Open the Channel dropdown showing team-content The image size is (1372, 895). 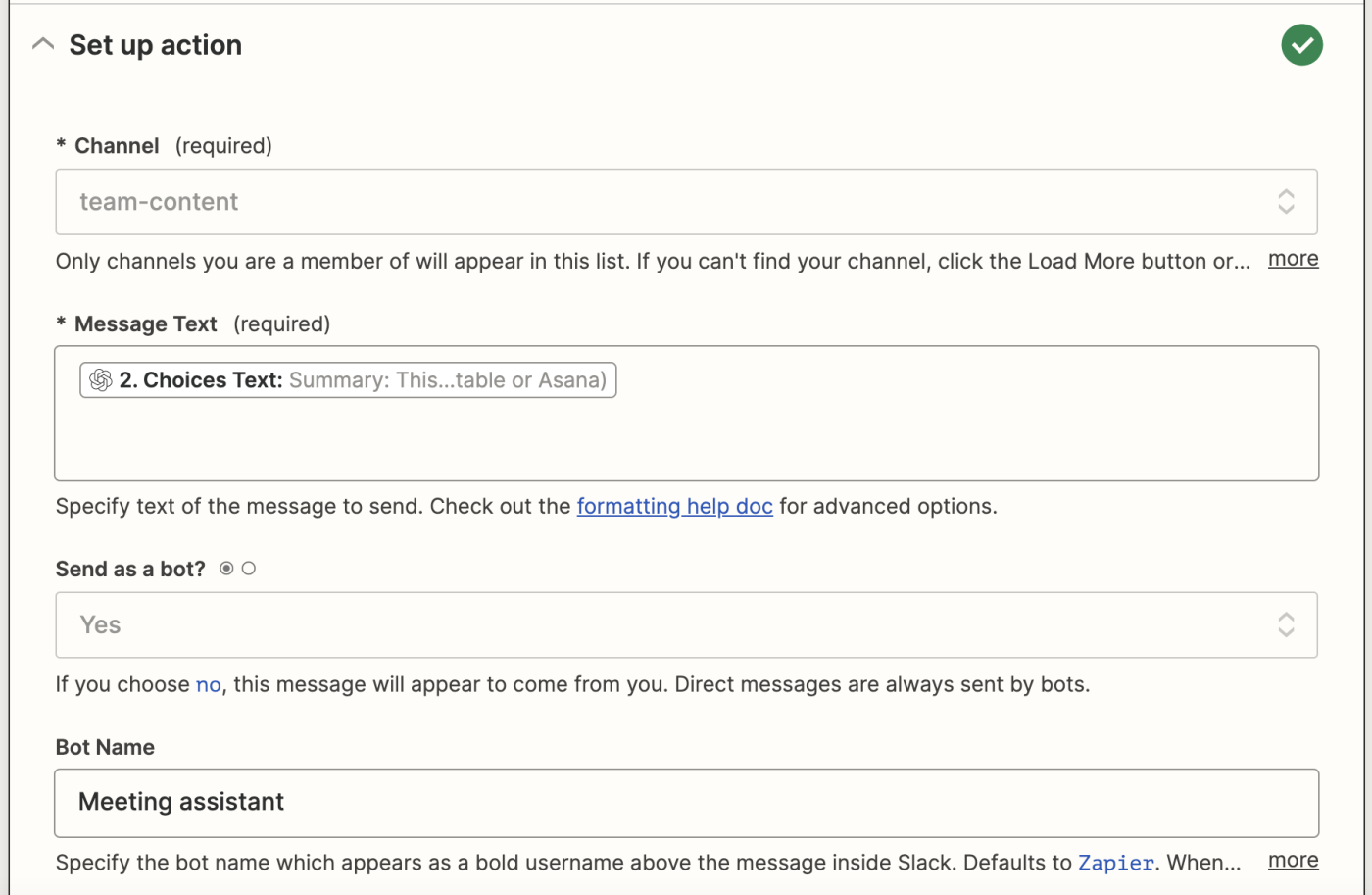coord(686,202)
